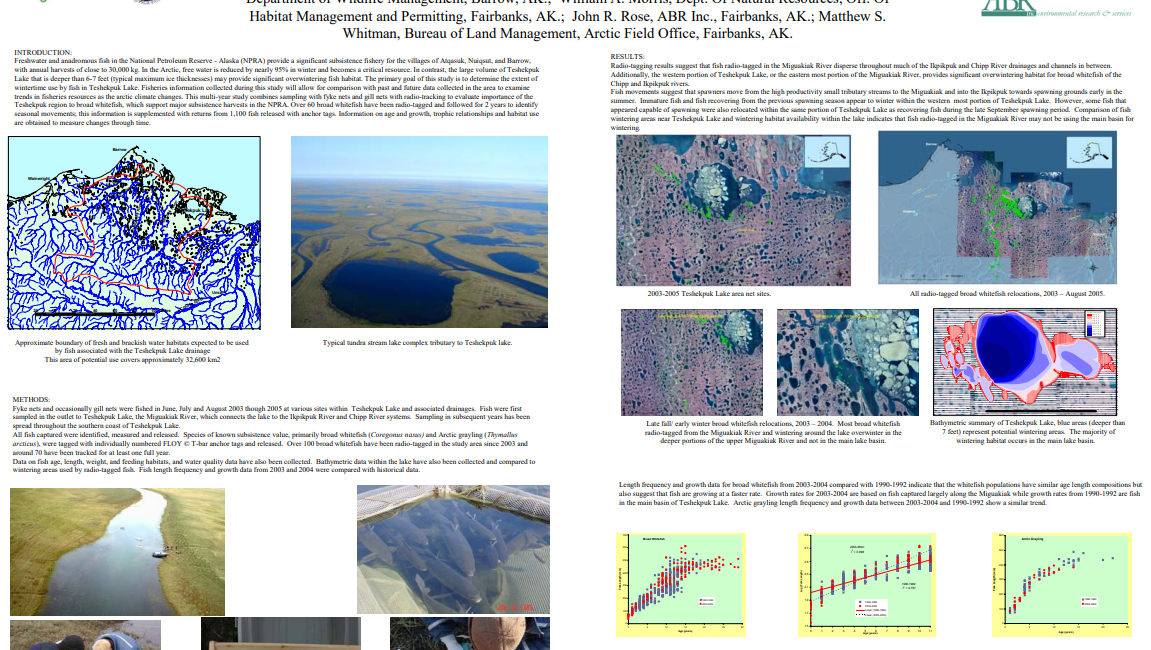Click the depth legend on the bathymetric map
Image resolution: width=1151 pixels, height=650 pixels.
click(1093, 322)
